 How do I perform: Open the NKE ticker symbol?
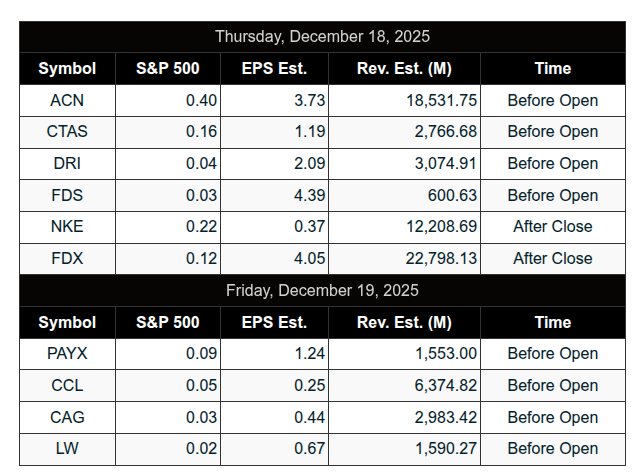67,227
